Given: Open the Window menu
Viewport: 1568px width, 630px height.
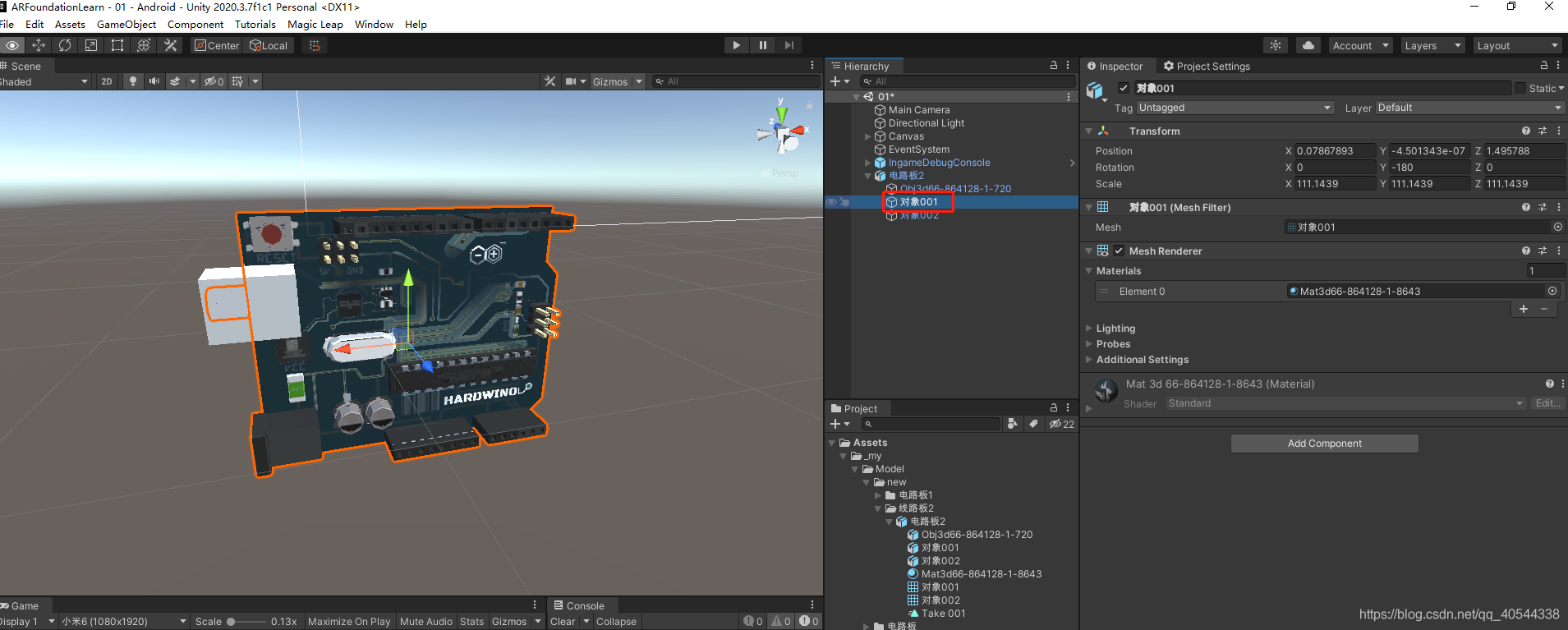Looking at the screenshot, I should [x=374, y=24].
